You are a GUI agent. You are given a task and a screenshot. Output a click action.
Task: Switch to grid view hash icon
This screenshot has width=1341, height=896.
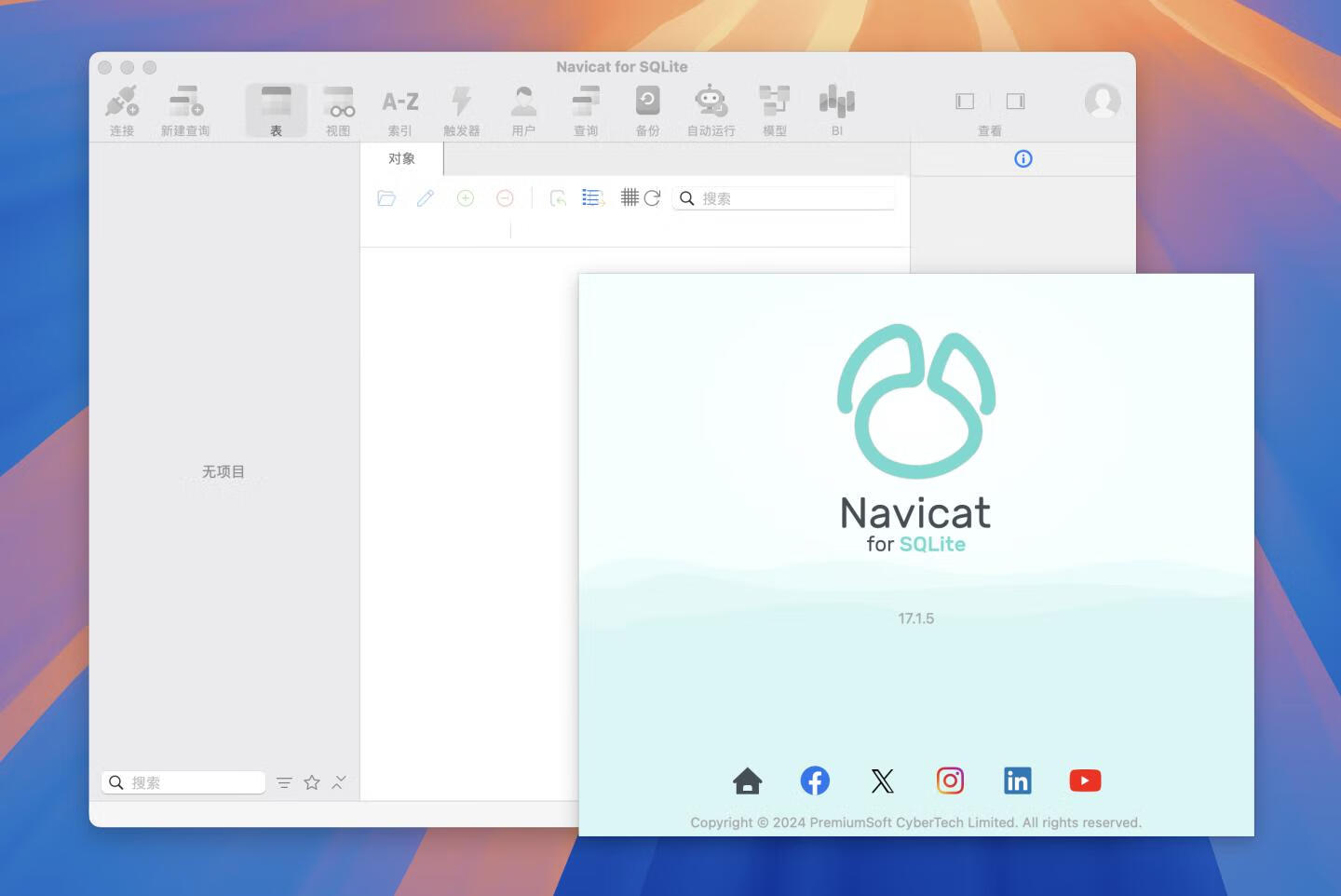630,197
